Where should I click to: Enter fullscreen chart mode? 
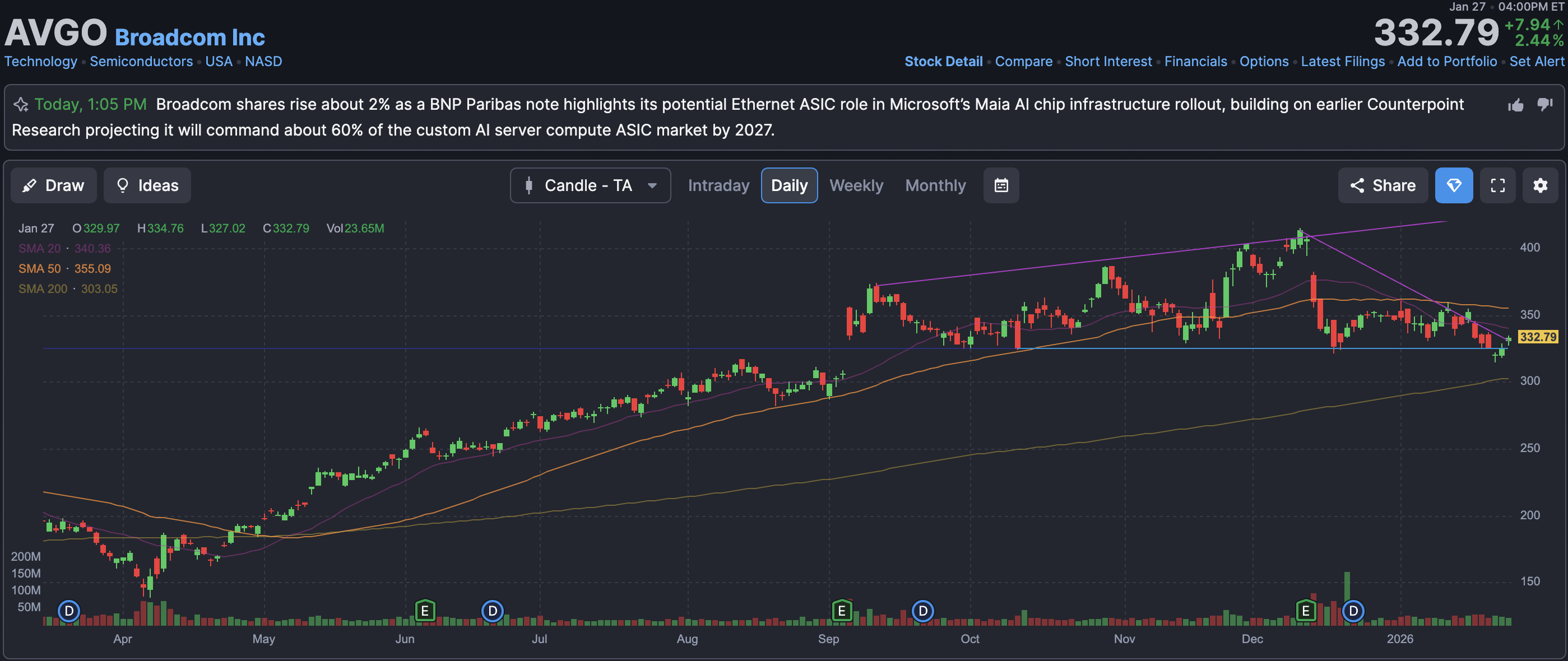pos(1497,185)
